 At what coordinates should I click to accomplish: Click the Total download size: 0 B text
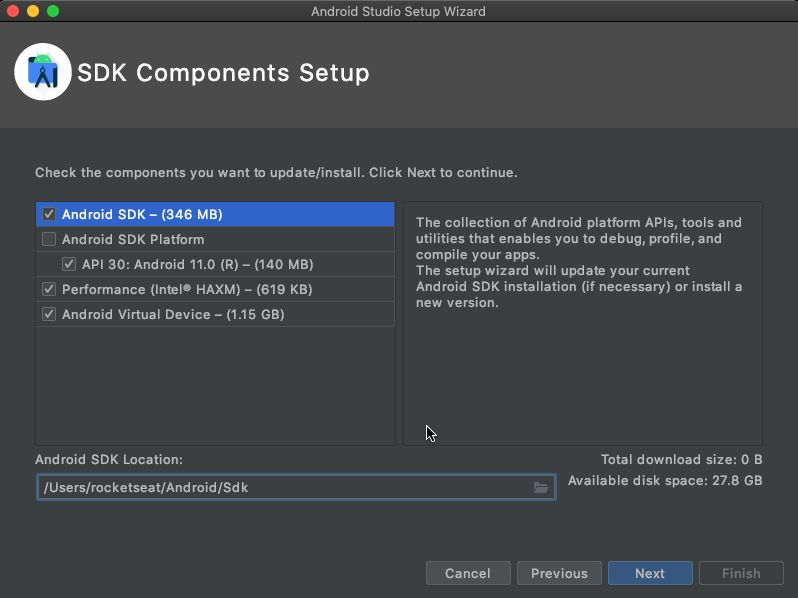pos(681,460)
